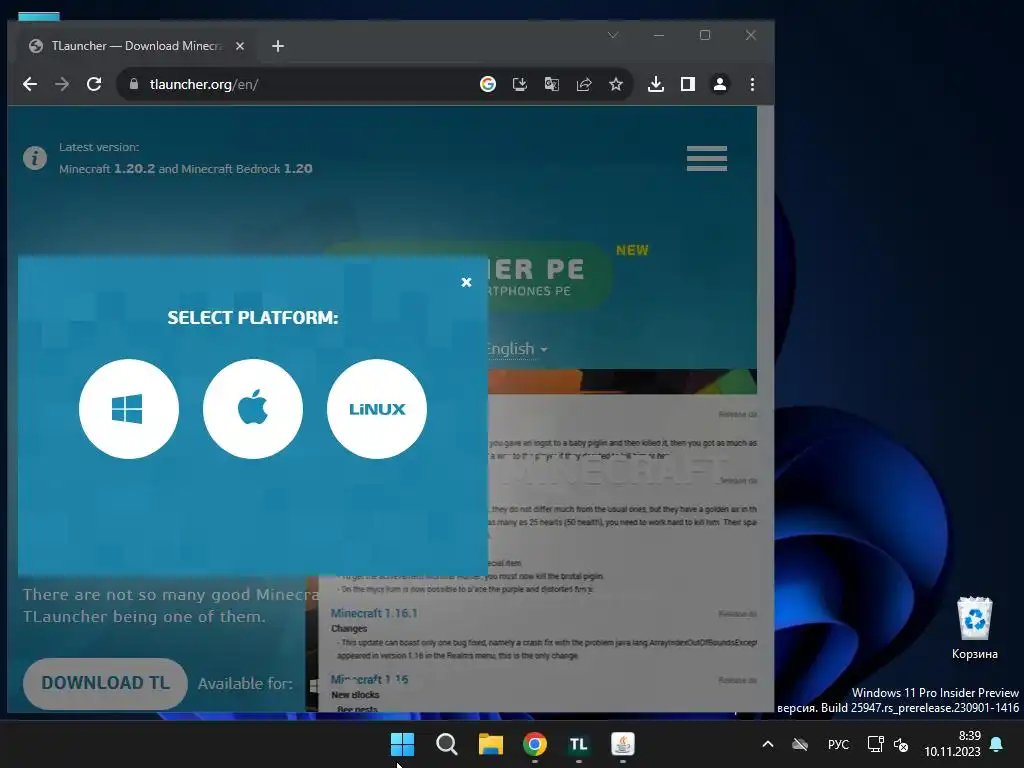Click the install app icon in address bar
The width and height of the screenshot is (1024, 768).
point(520,84)
